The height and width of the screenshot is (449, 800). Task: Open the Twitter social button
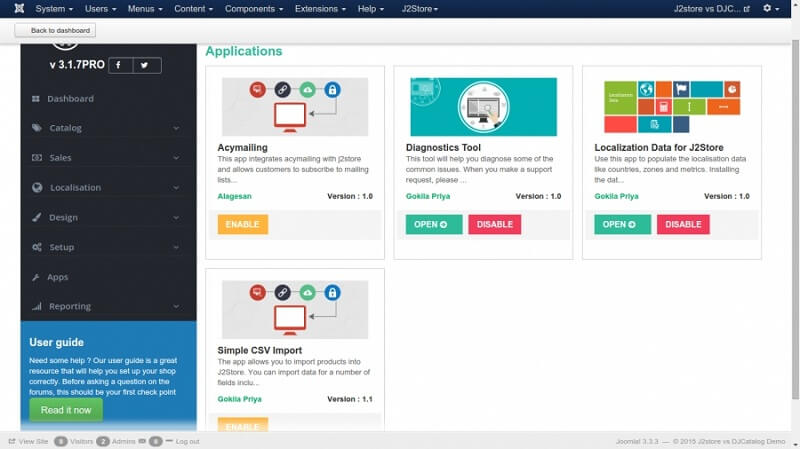(147, 65)
